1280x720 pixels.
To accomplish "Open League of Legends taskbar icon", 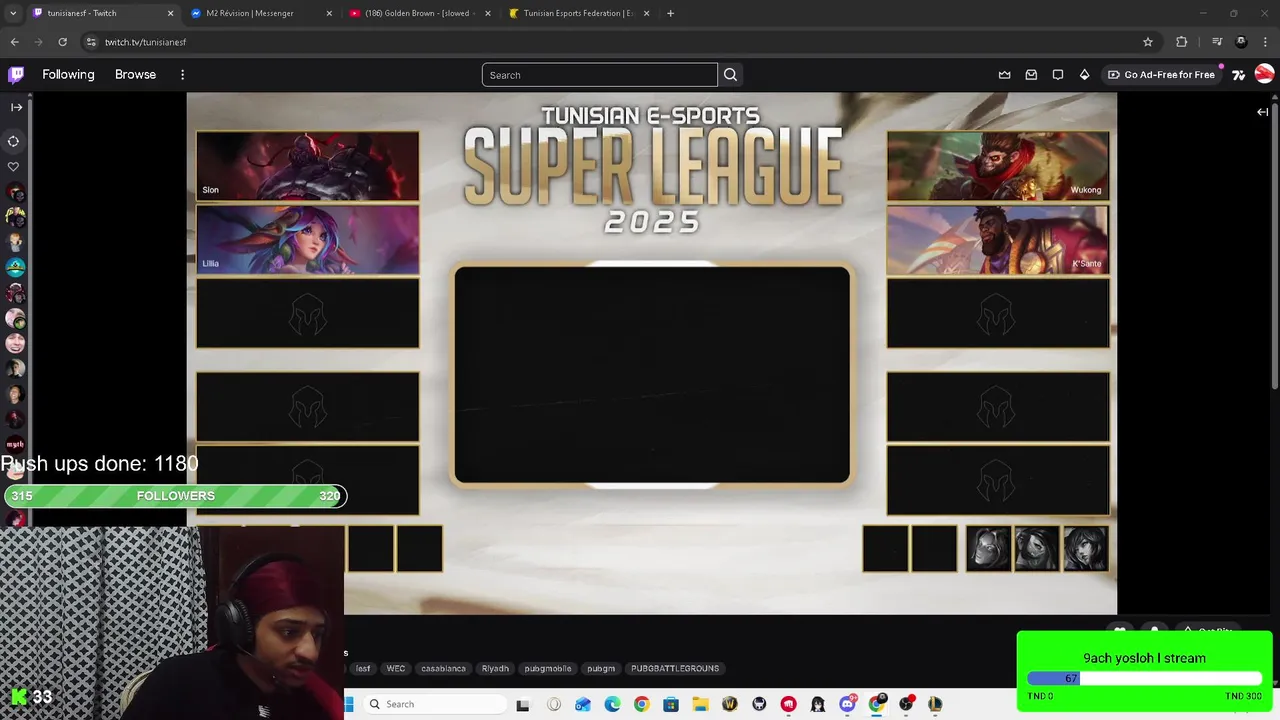I will (x=935, y=705).
